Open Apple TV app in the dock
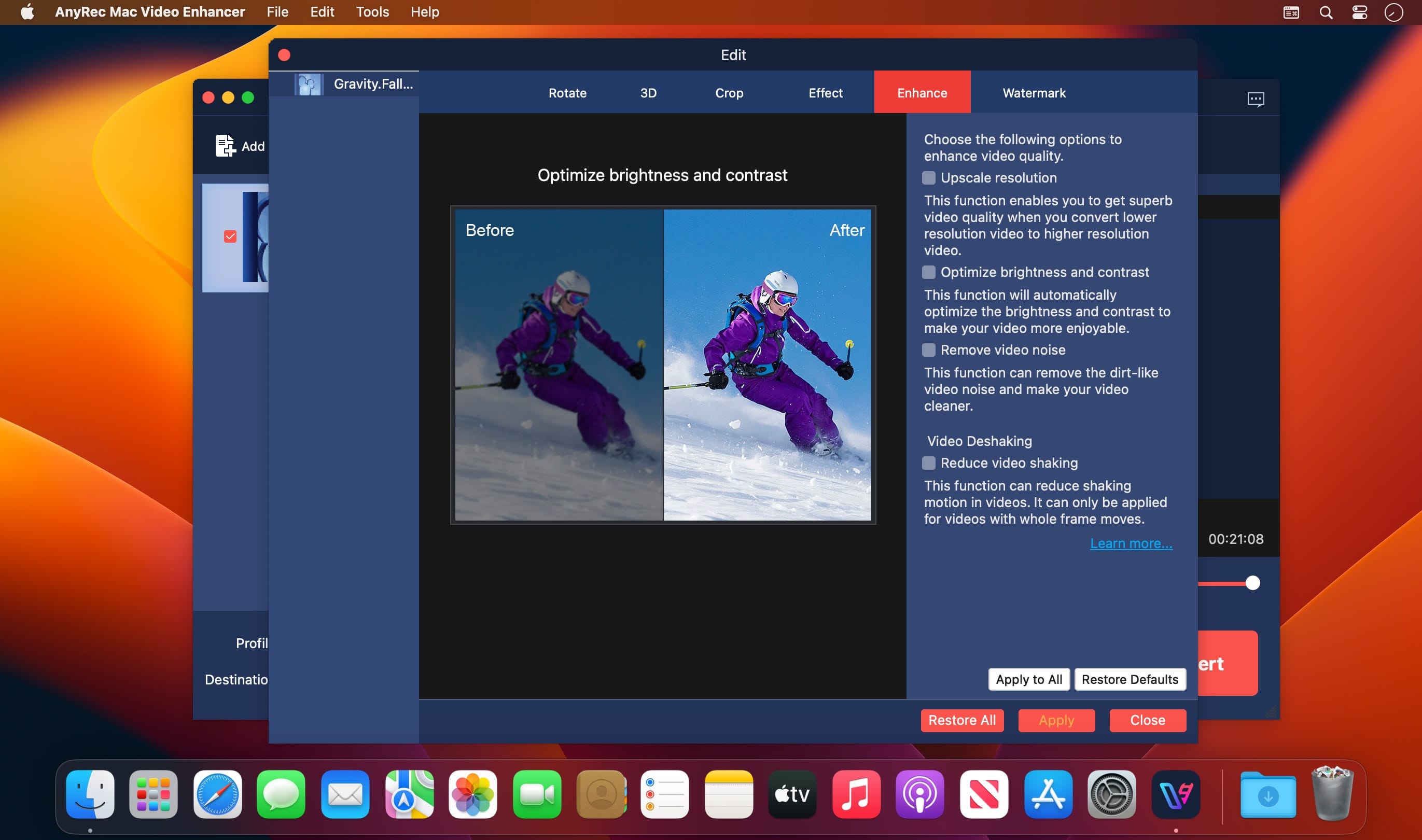The height and width of the screenshot is (840, 1422). pyautogui.click(x=792, y=794)
